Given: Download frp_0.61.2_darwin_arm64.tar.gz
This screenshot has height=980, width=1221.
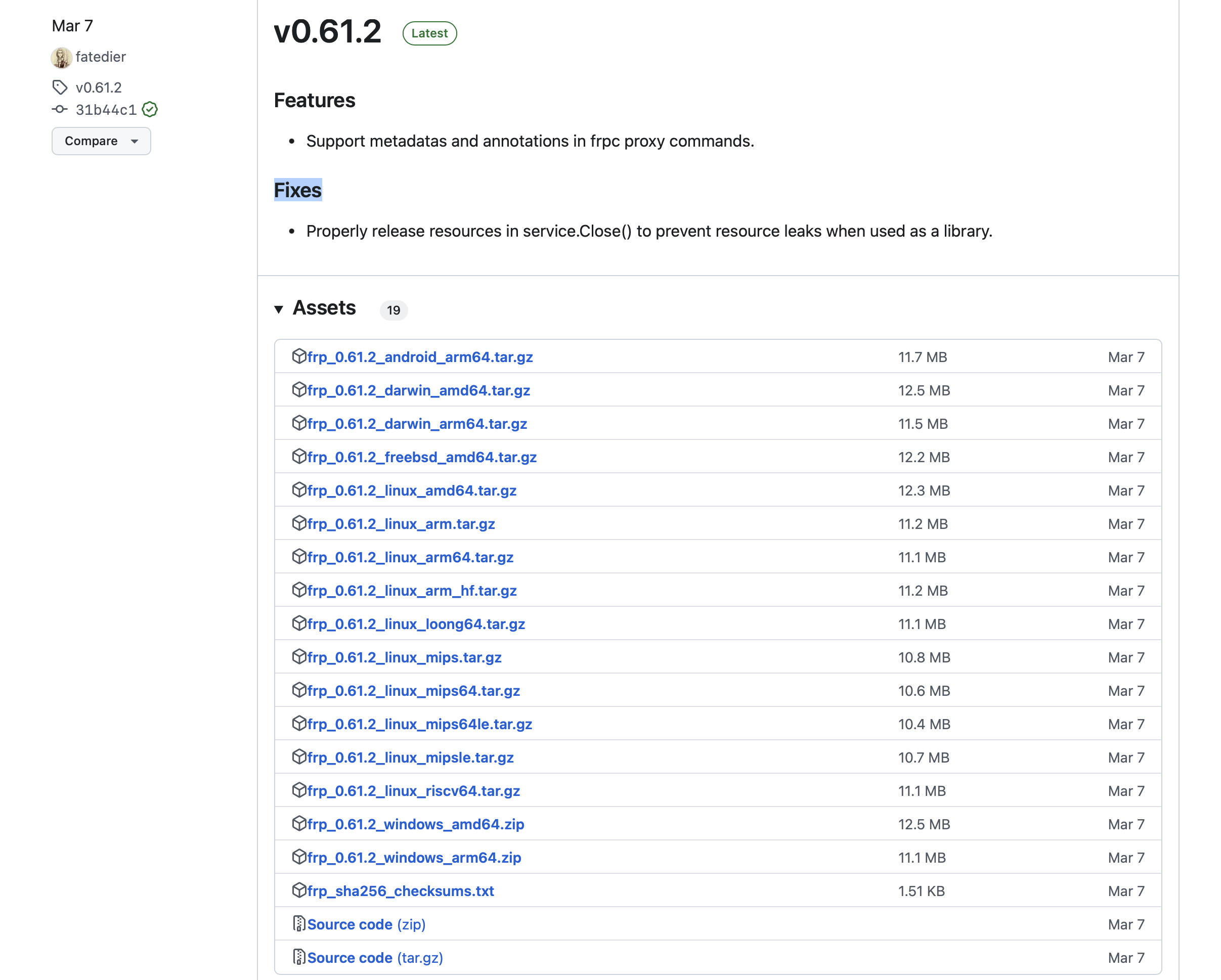Looking at the screenshot, I should tap(417, 423).
